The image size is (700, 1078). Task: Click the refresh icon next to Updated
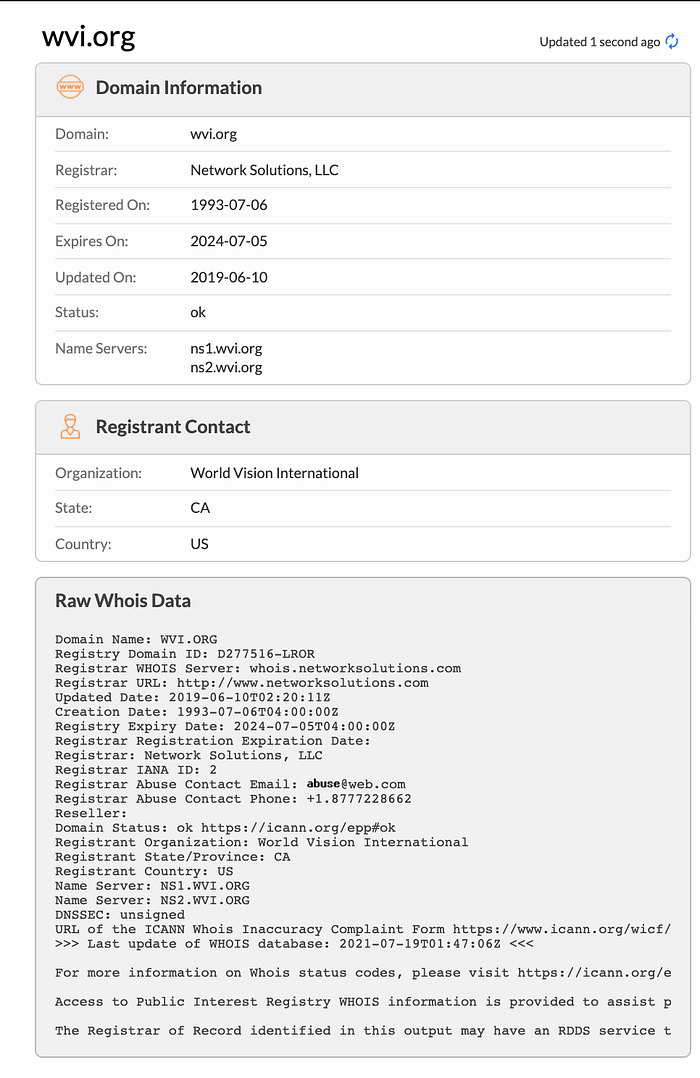[672, 42]
